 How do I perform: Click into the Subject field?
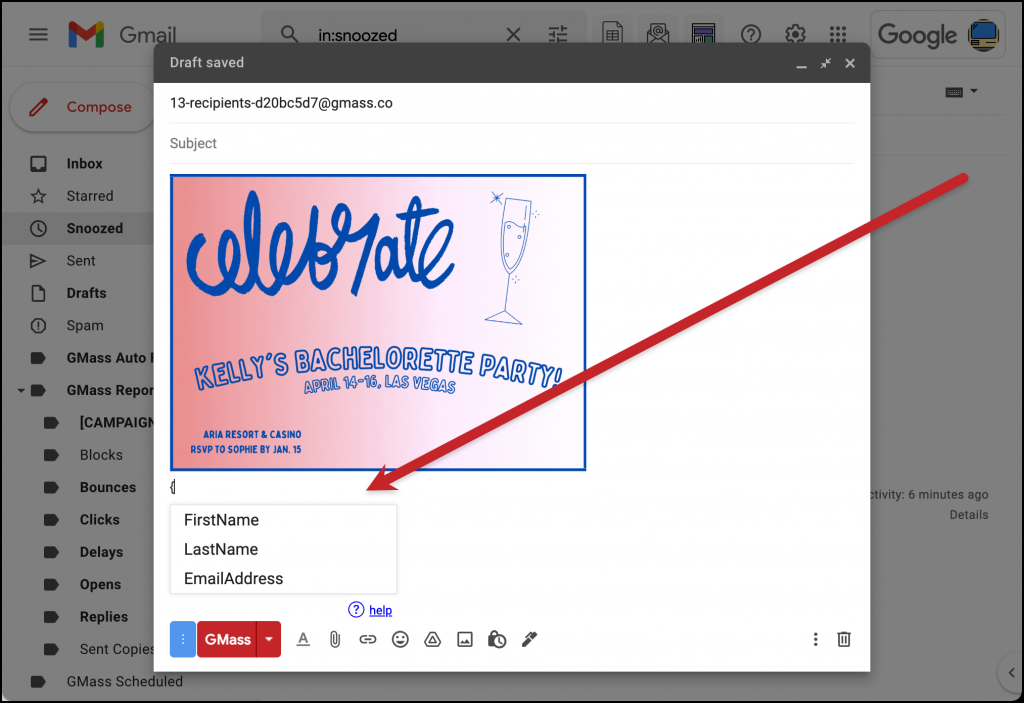click(510, 143)
